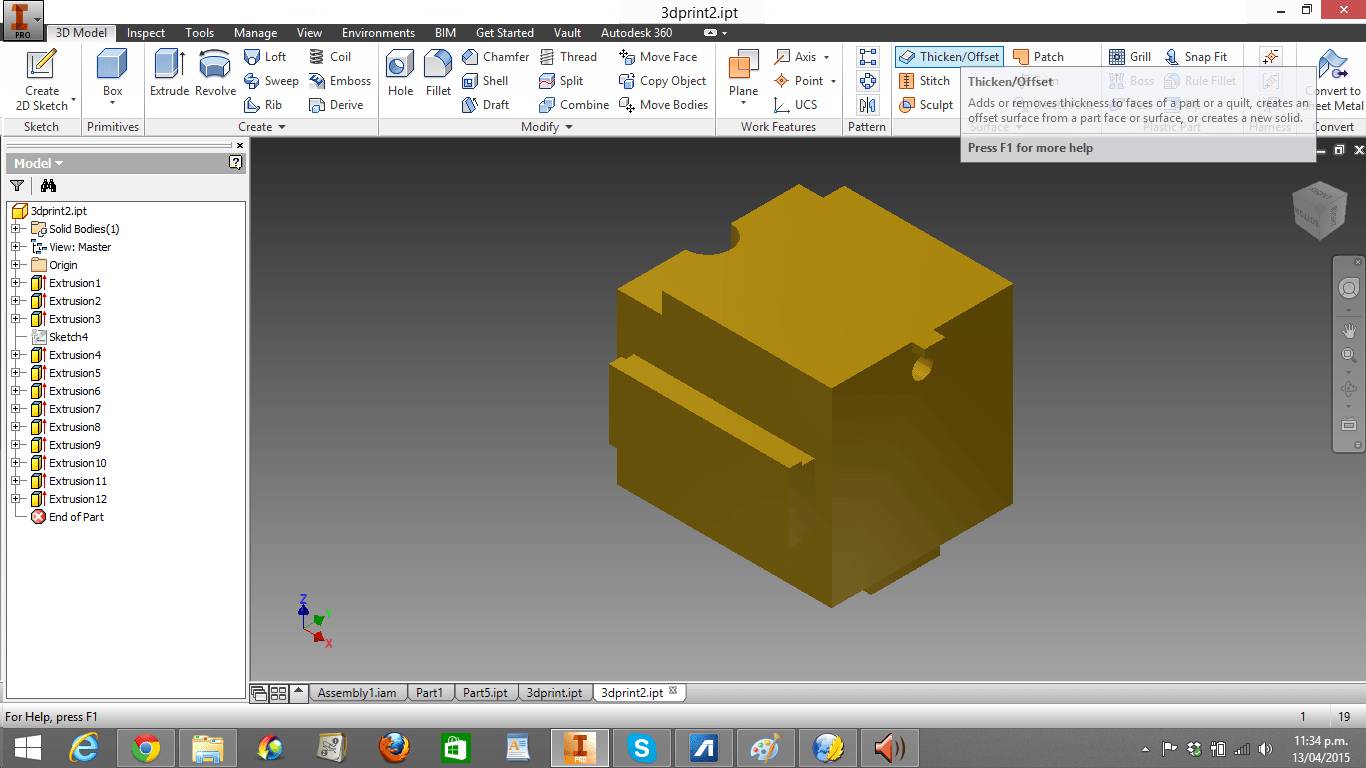This screenshot has width=1366, height=768.
Task: Apply the Shell tool
Action: click(x=486, y=81)
